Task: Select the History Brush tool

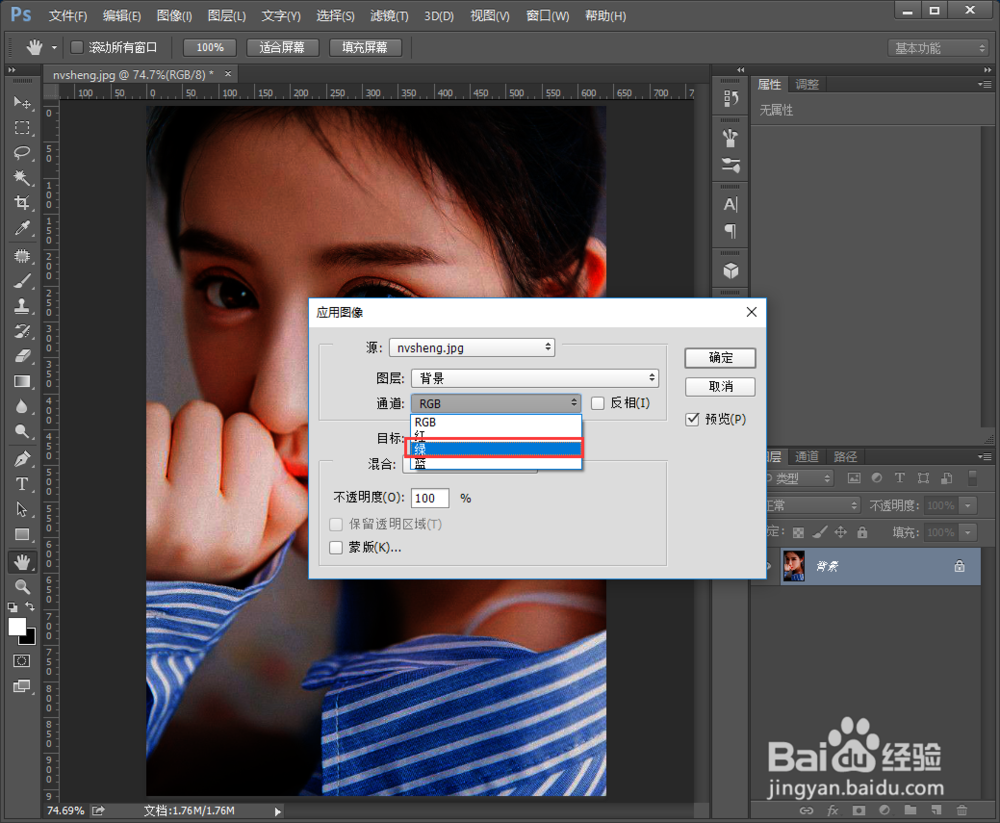Action: [x=22, y=331]
